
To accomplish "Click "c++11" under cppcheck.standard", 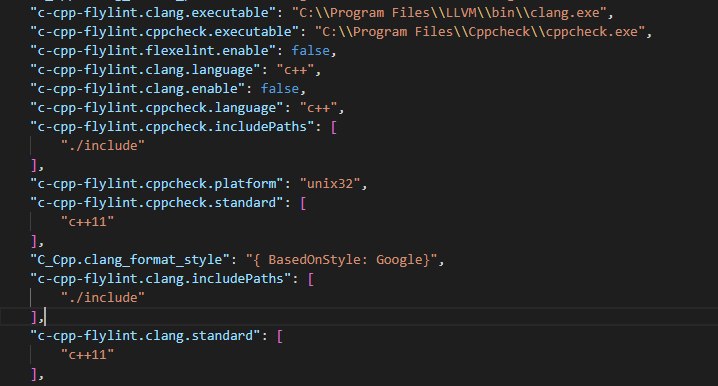I will (x=87, y=222).
